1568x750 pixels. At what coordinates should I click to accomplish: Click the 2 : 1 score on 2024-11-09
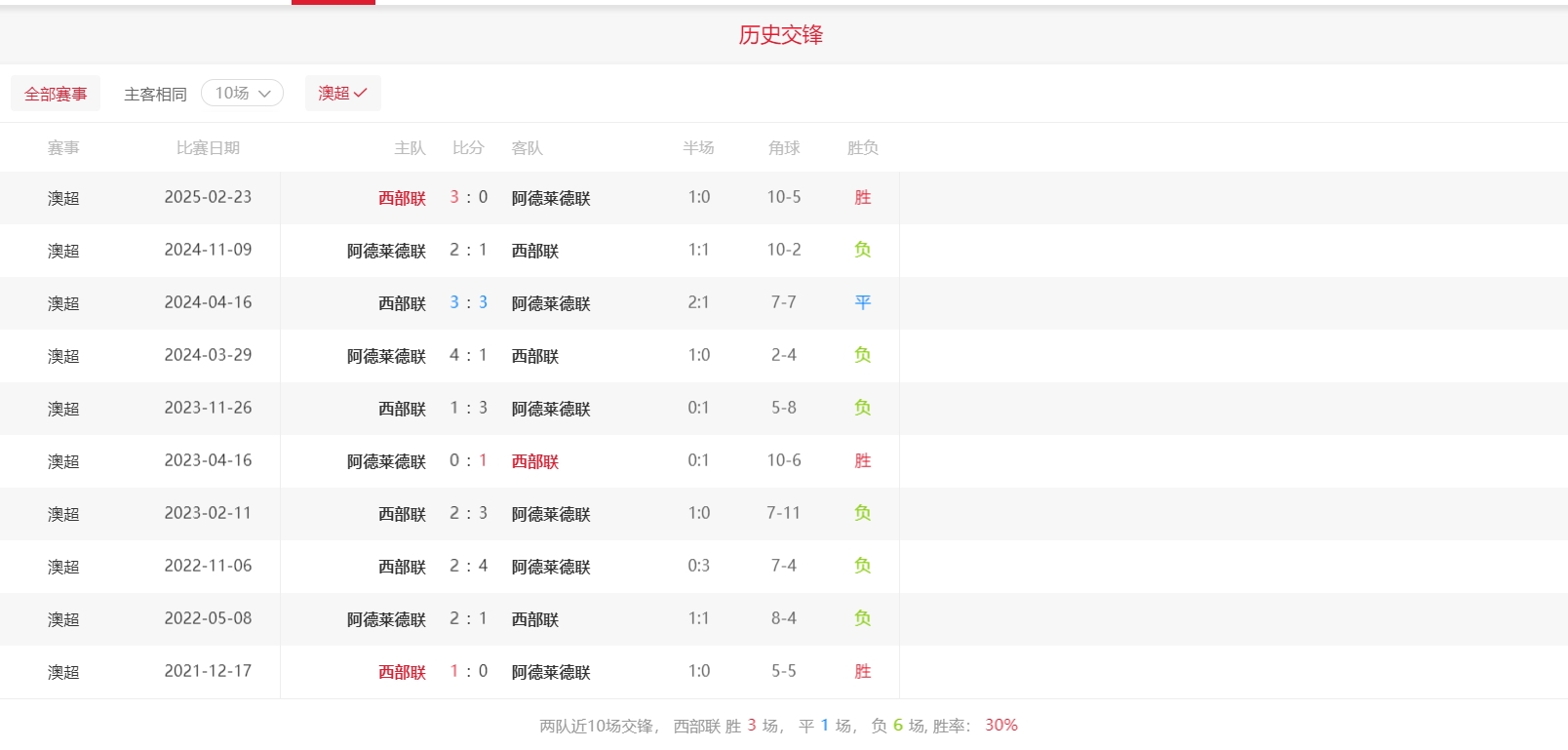coord(468,251)
